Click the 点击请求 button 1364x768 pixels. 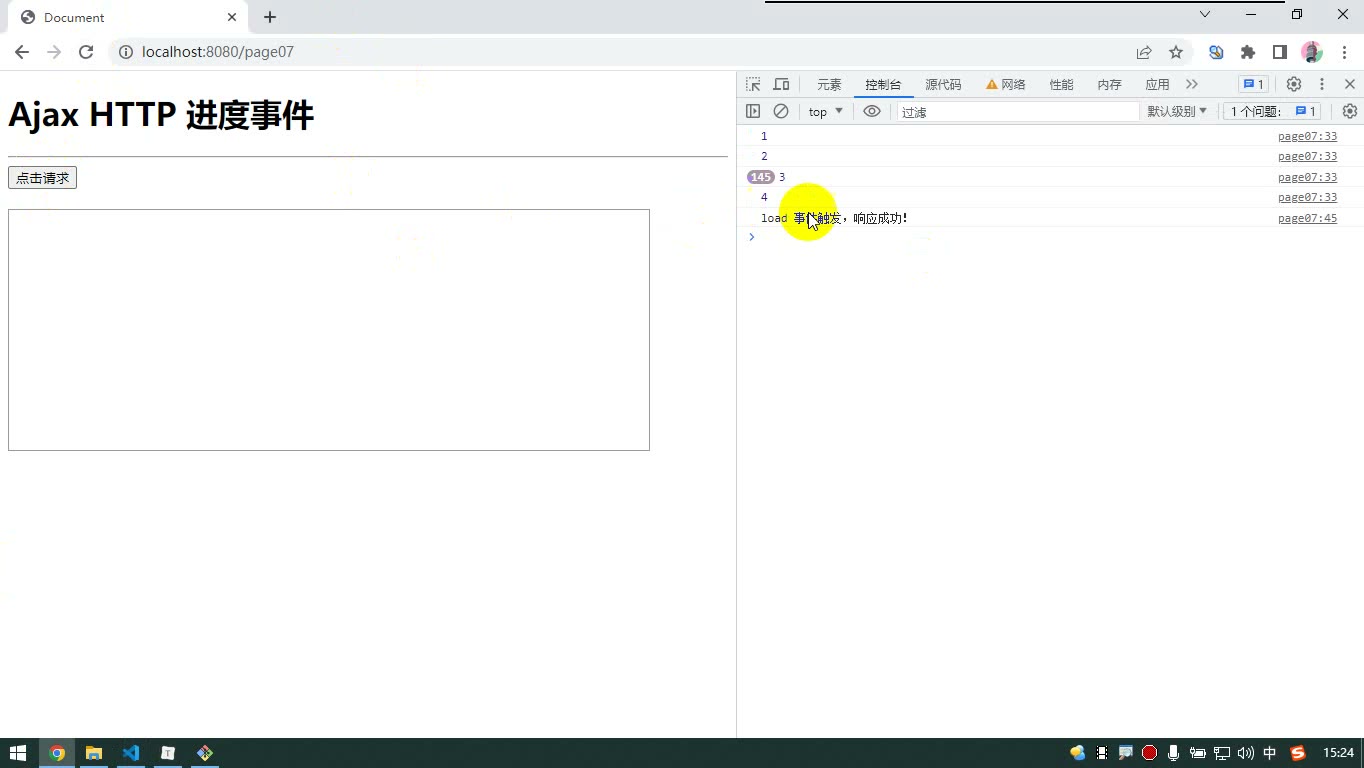42,178
